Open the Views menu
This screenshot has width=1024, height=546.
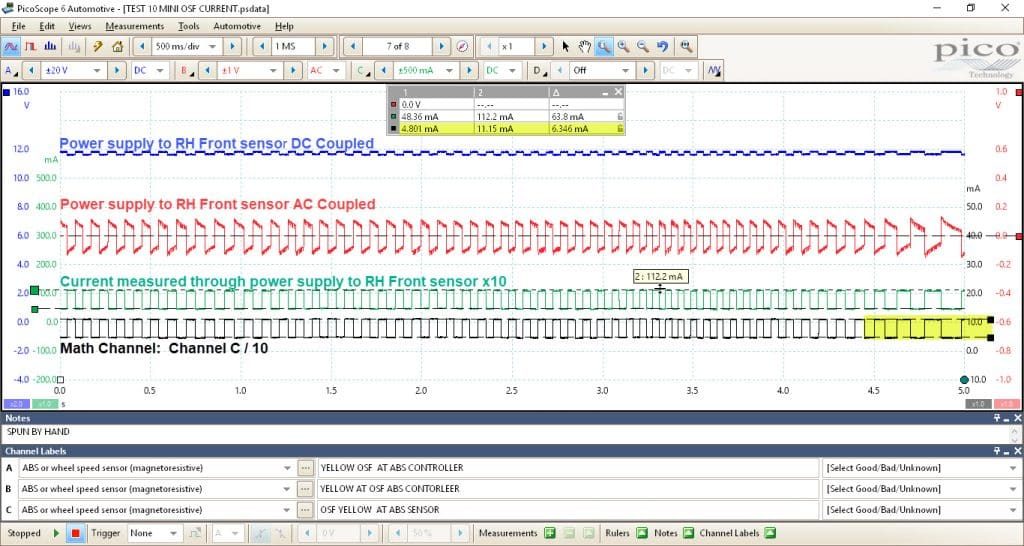coord(80,26)
